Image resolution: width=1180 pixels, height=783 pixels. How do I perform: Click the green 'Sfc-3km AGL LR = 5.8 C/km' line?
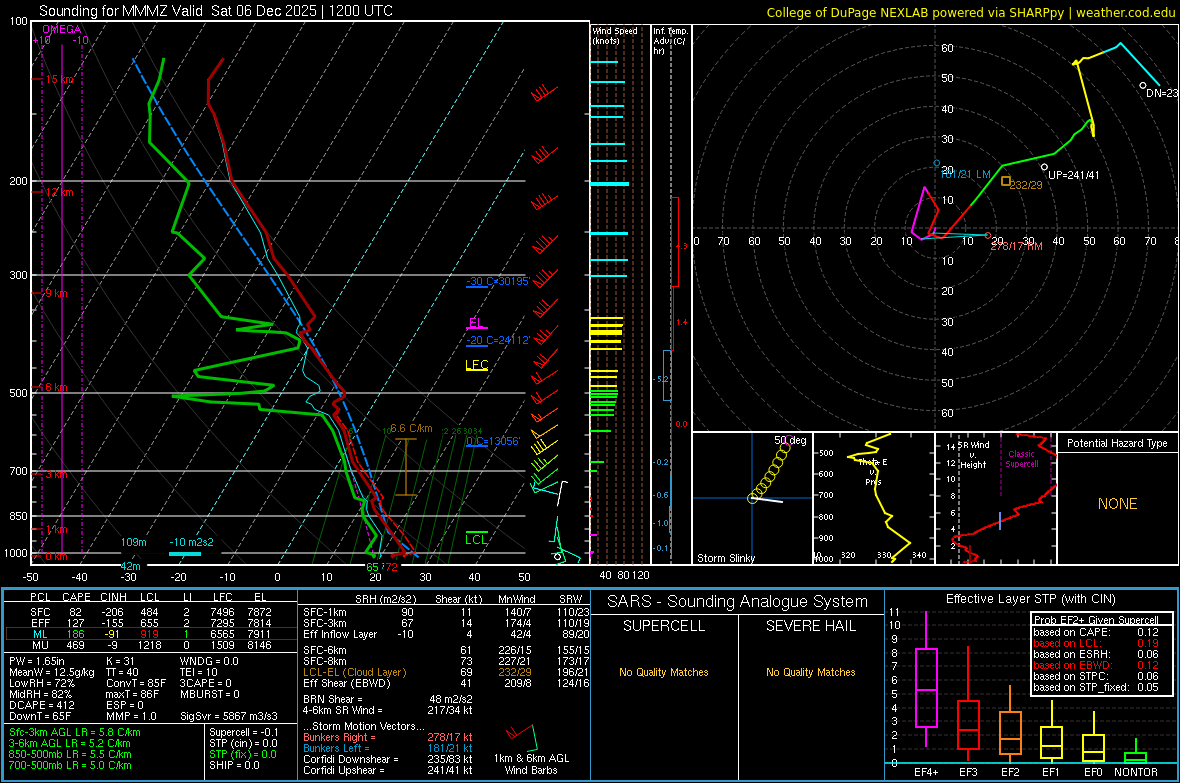tap(75, 732)
